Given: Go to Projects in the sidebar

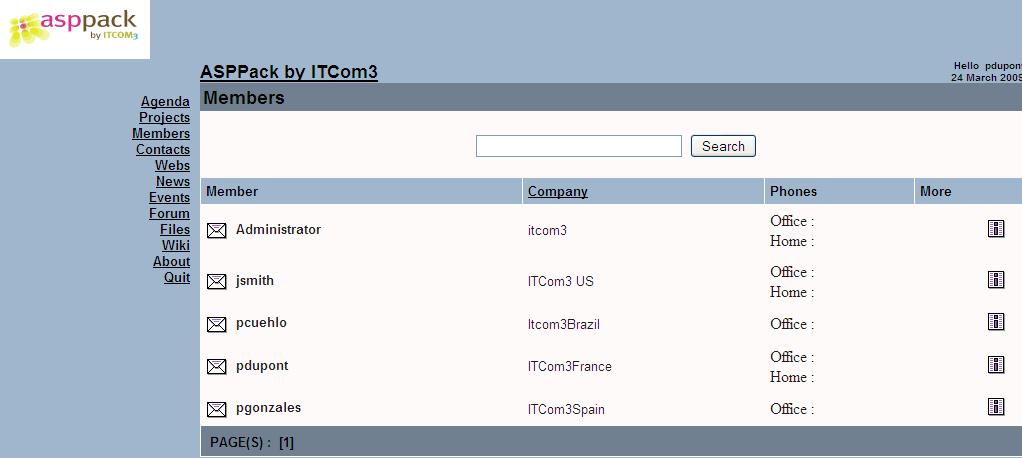Looking at the screenshot, I should (x=164, y=117).
